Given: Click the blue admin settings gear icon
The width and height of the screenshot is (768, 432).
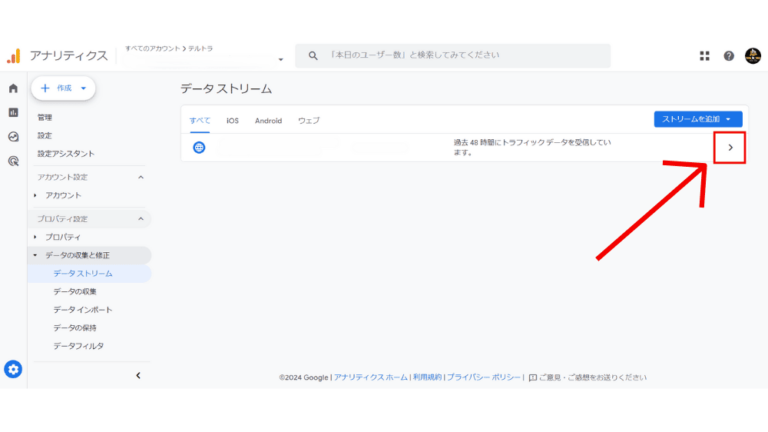Looking at the screenshot, I should point(13,369).
